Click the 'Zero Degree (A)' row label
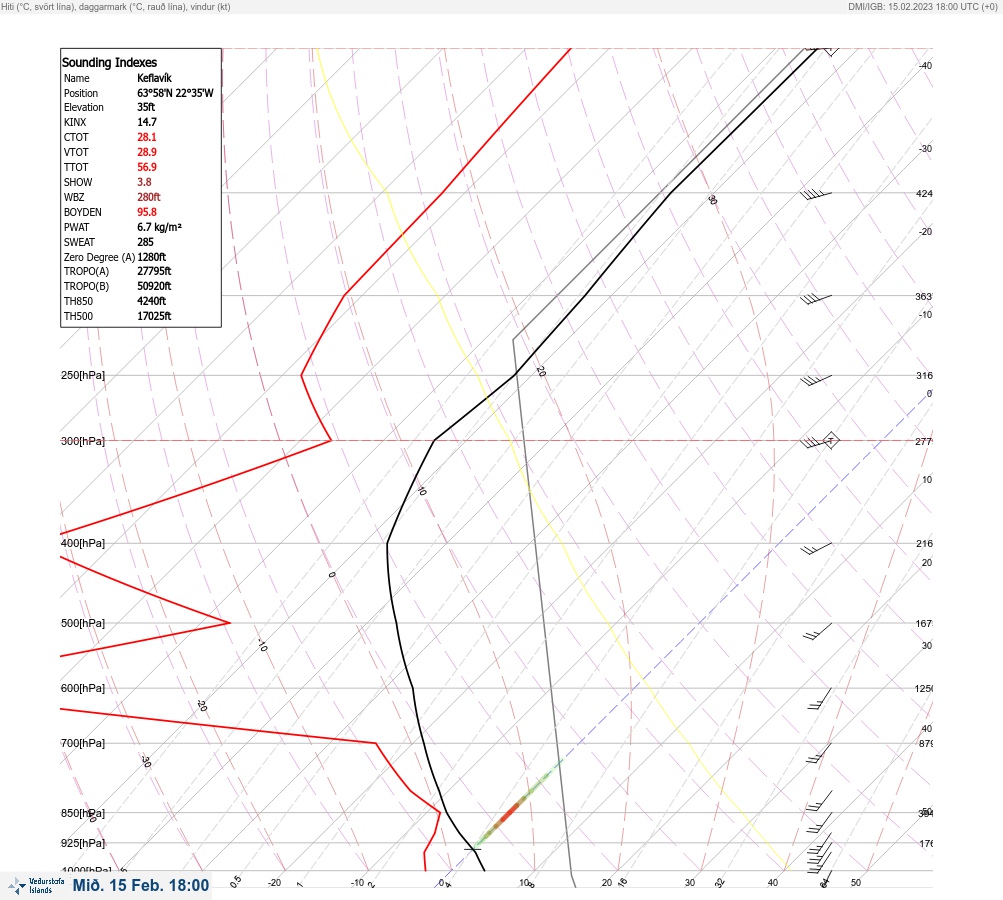This screenshot has height=900, width=1003. click(99, 257)
